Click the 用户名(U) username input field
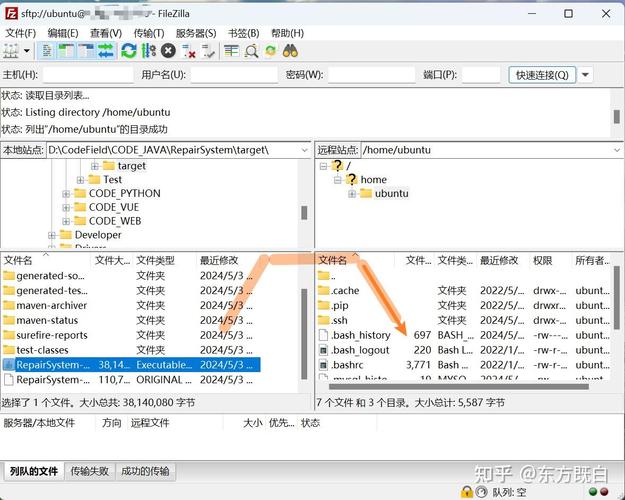Viewport: 625px width, 500px height. pos(234,75)
